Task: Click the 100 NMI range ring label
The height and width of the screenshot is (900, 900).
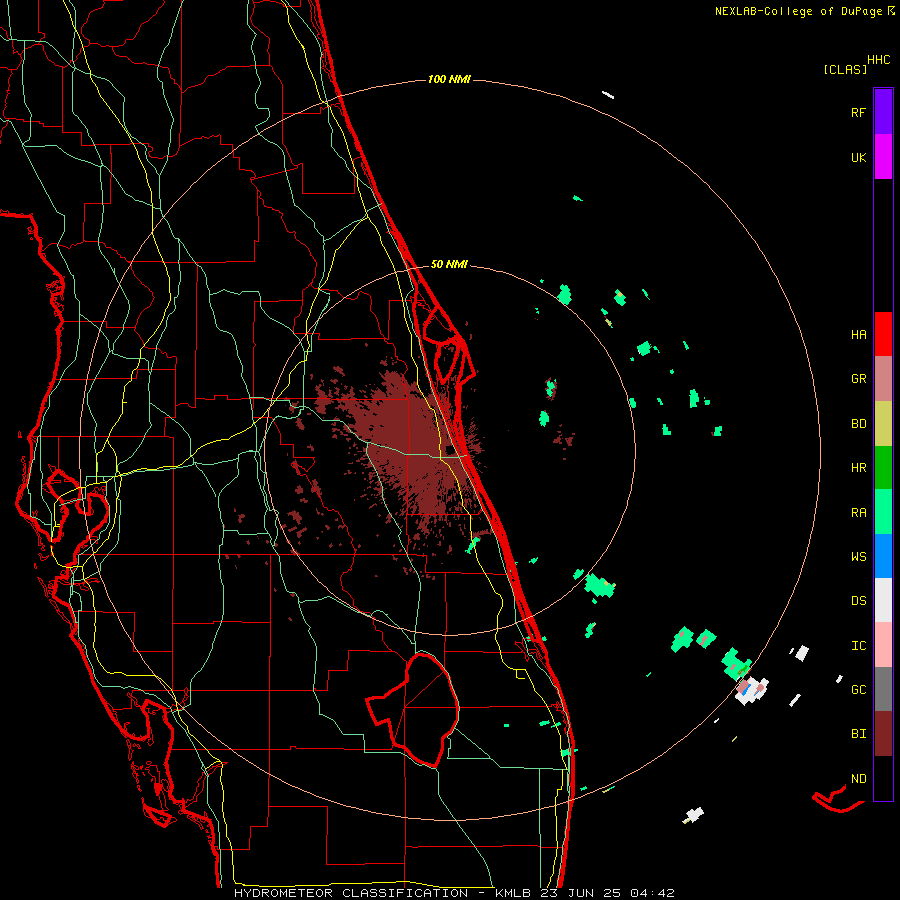Action: coord(449,79)
